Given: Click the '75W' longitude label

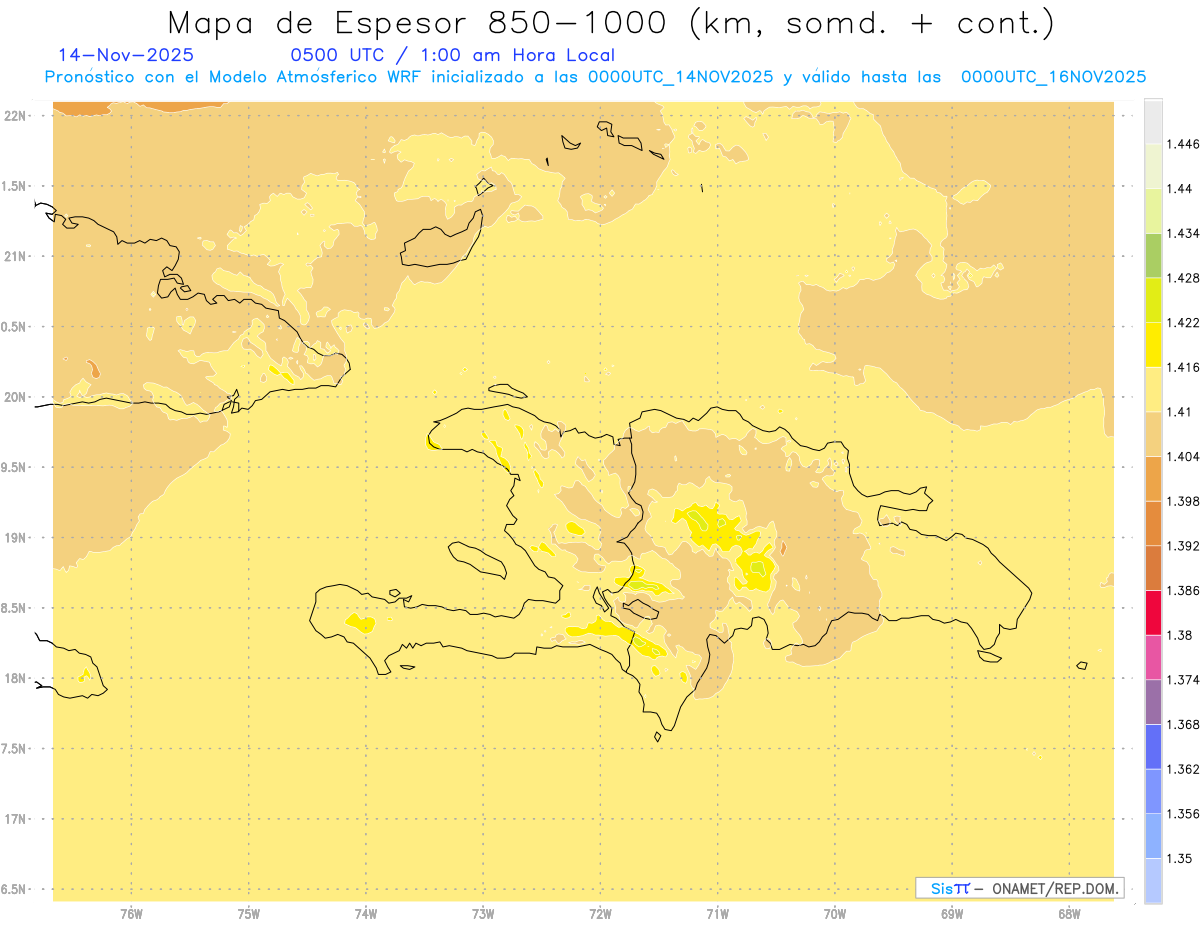Looking at the screenshot, I should pyautogui.click(x=249, y=914).
